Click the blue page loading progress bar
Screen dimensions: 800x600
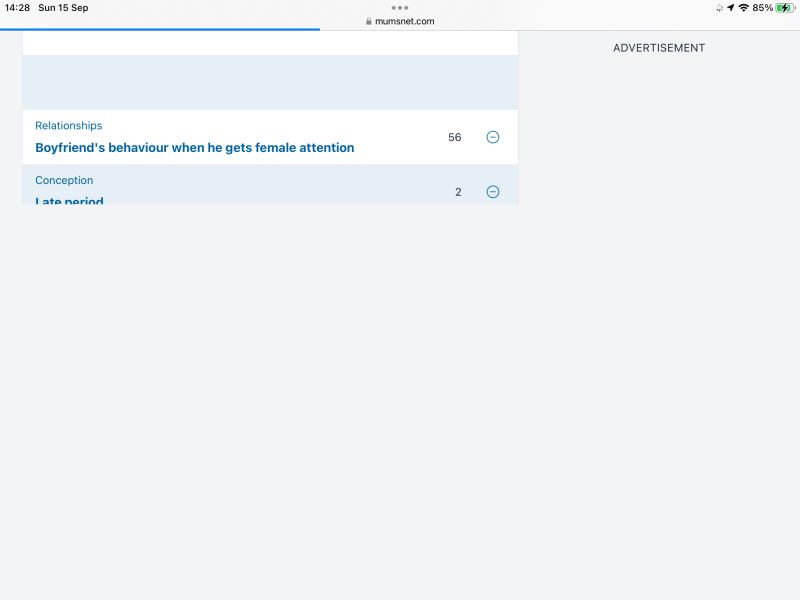point(160,30)
